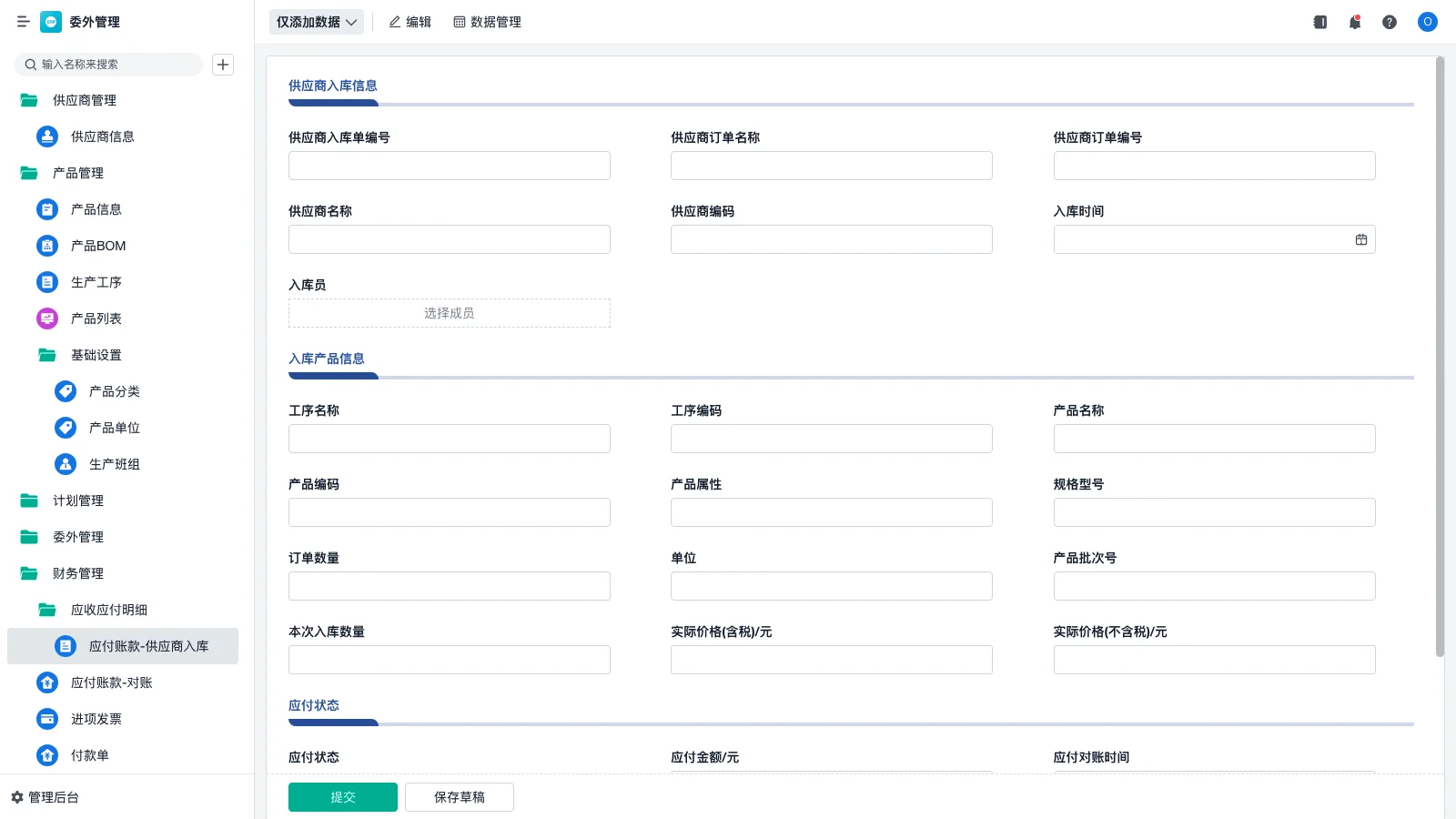The image size is (1456, 819).
Task: Open 产品列表 from its sidebar icon
Action: point(46,318)
